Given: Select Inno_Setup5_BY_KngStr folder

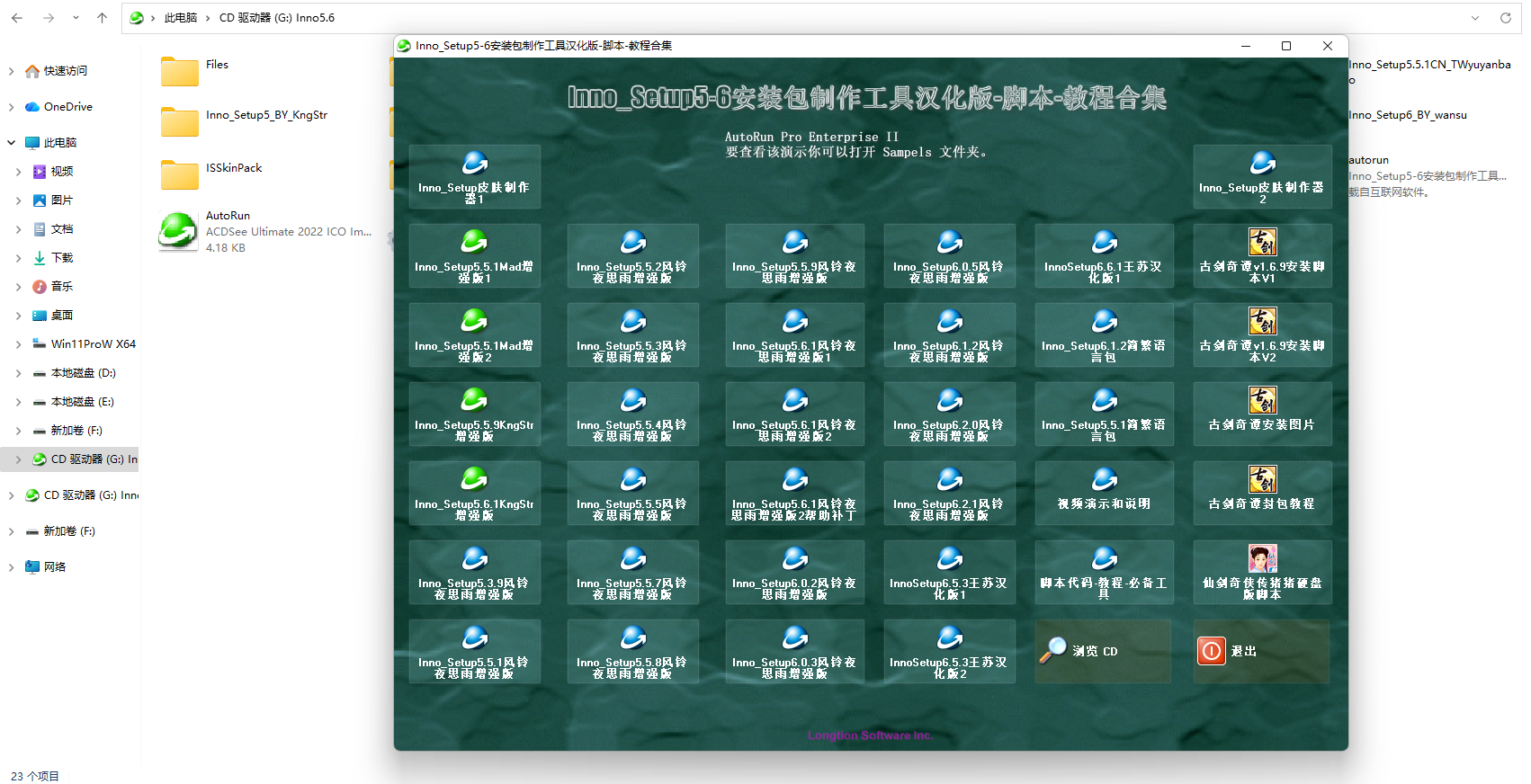Looking at the screenshot, I should 244,121.
